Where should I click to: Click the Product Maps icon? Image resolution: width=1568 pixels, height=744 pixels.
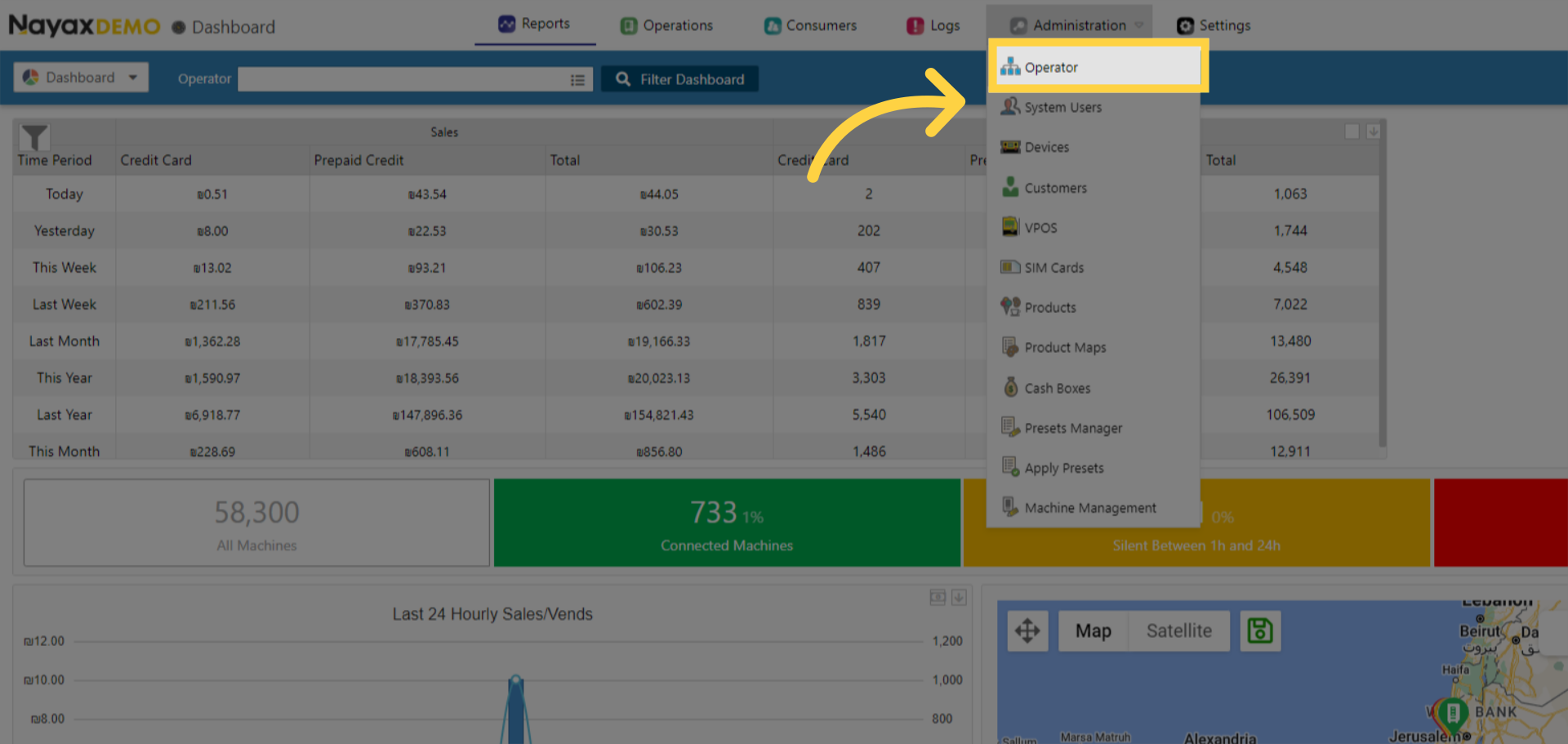pyautogui.click(x=1010, y=346)
